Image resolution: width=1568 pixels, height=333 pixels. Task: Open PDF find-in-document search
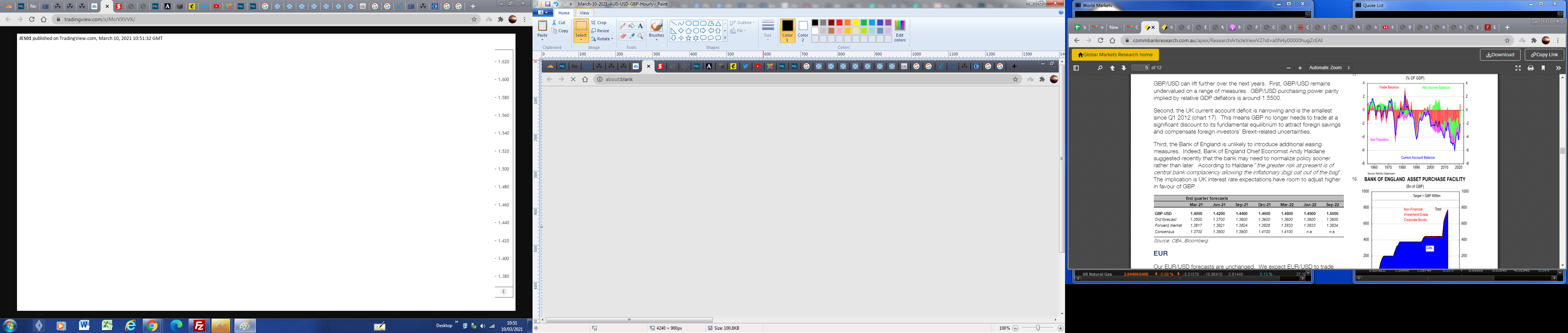click(1099, 68)
